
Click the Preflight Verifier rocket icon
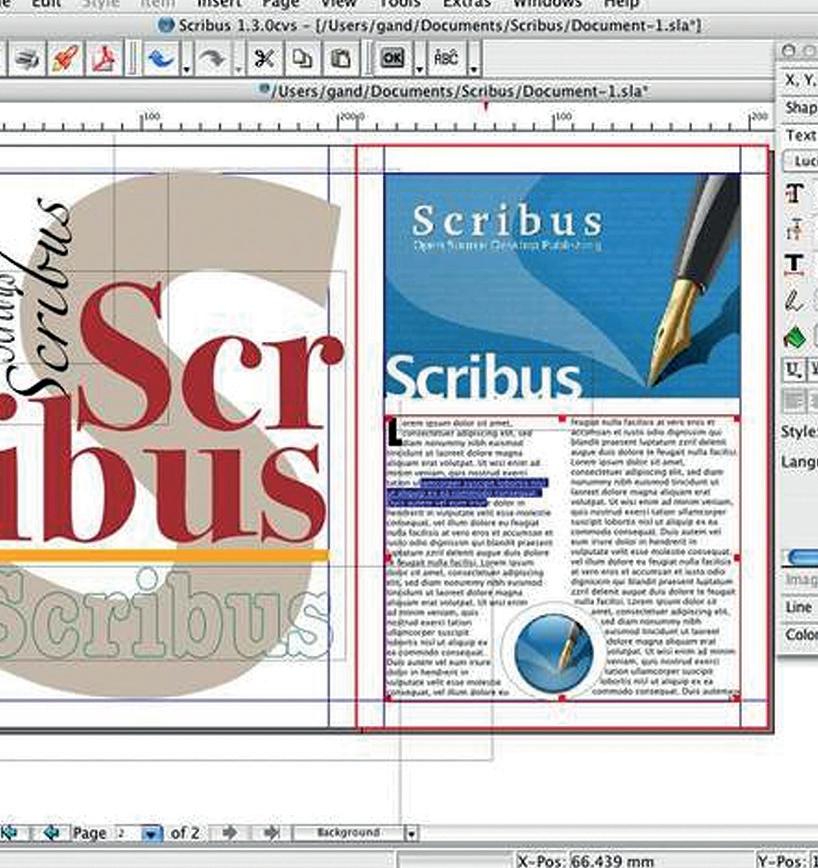point(65,58)
